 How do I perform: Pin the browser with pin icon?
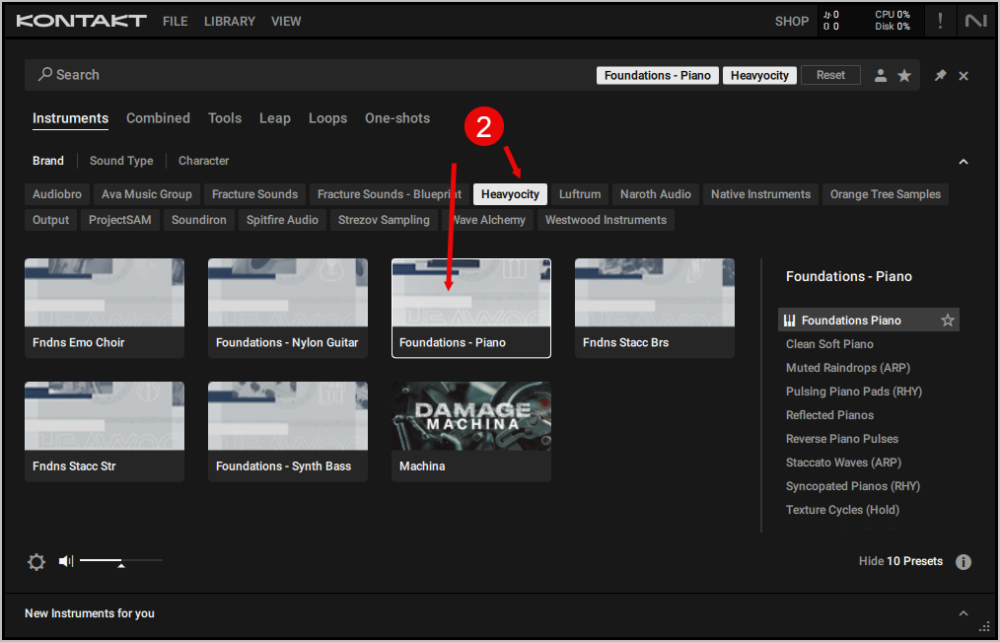pyautogui.click(x=940, y=75)
